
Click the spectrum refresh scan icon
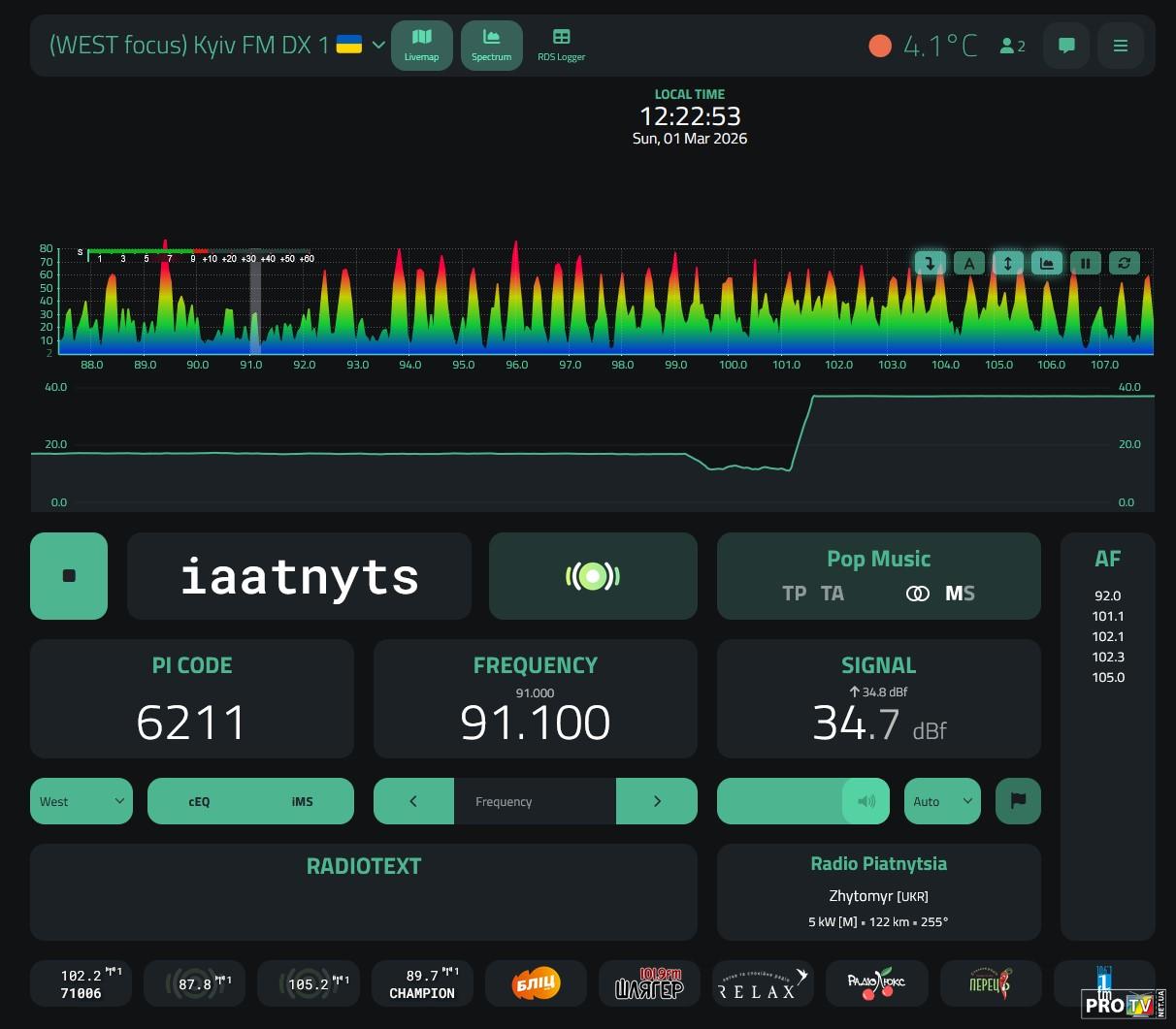tap(1124, 263)
